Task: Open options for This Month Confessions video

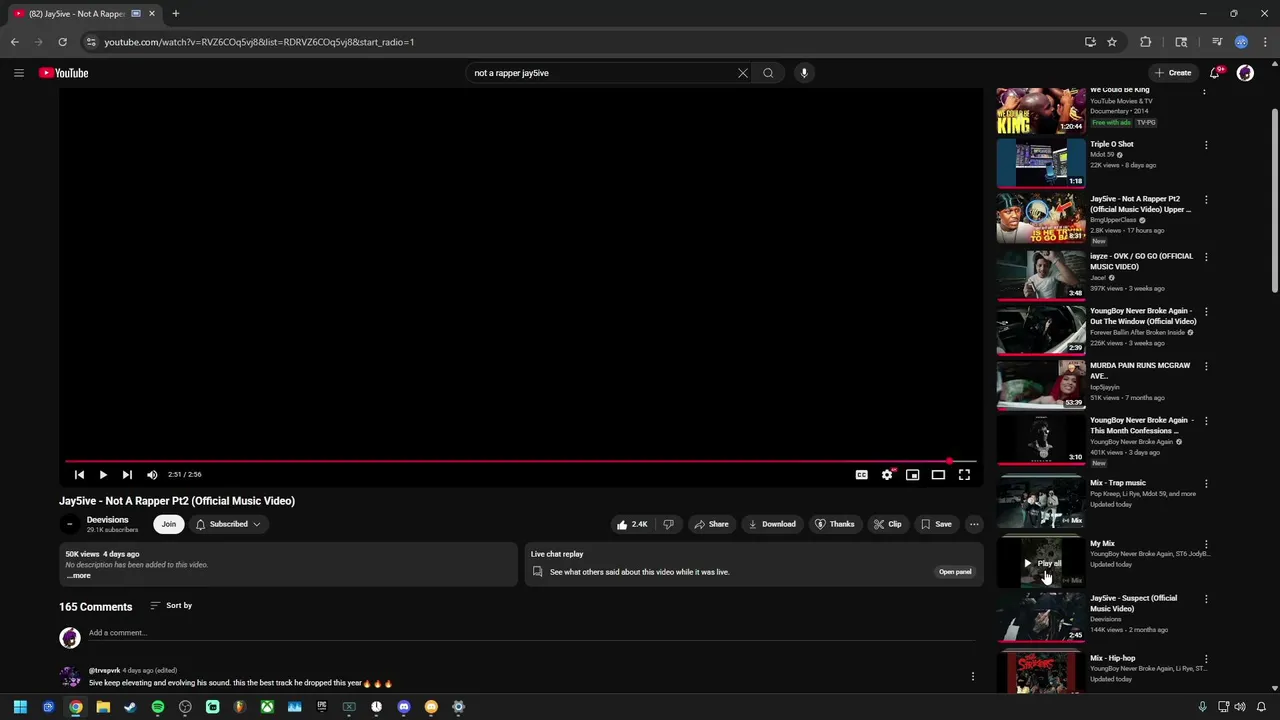Action: pos(1205,421)
